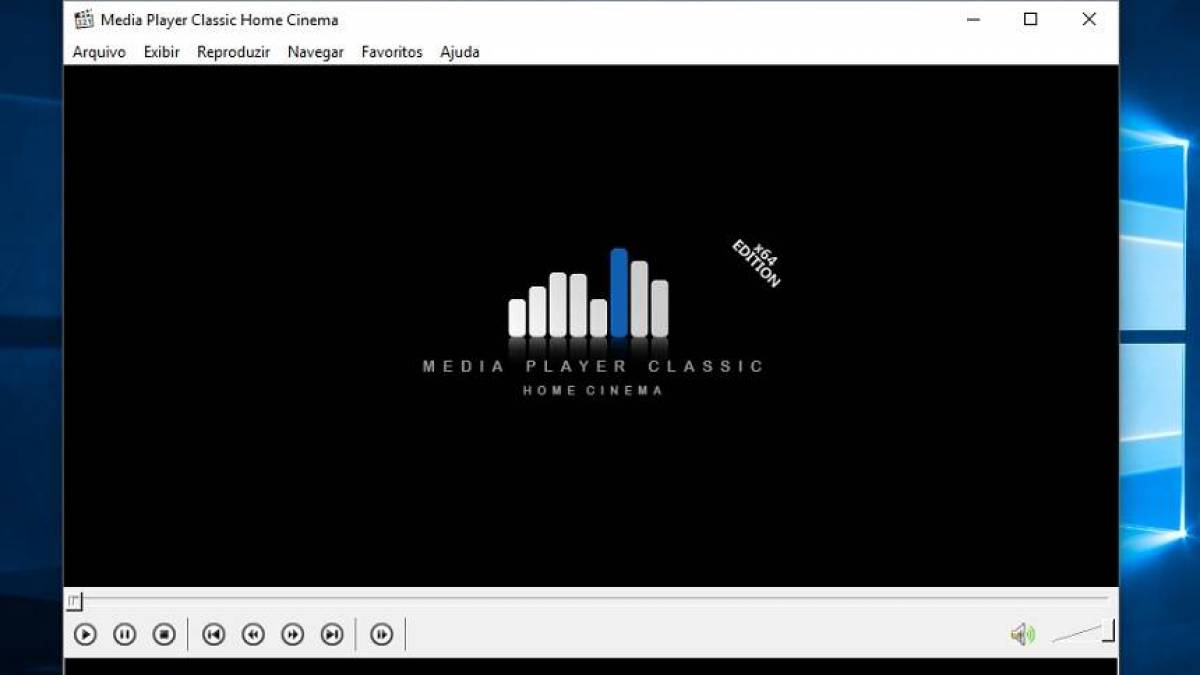The width and height of the screenshot is (1200, 675).
Task: Open the Ajuda menu
Action: point(460,52)
